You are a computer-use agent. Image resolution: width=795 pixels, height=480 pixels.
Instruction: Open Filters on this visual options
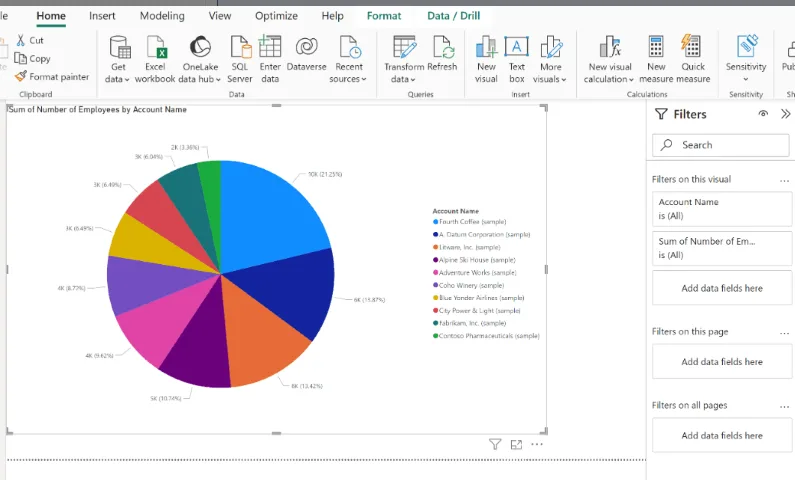[784, 180]
